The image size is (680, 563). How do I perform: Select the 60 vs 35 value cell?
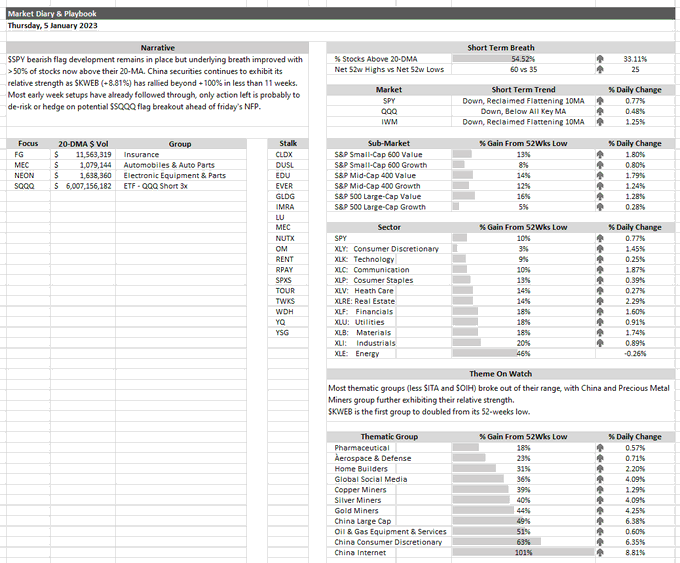(x=523, y=69)
